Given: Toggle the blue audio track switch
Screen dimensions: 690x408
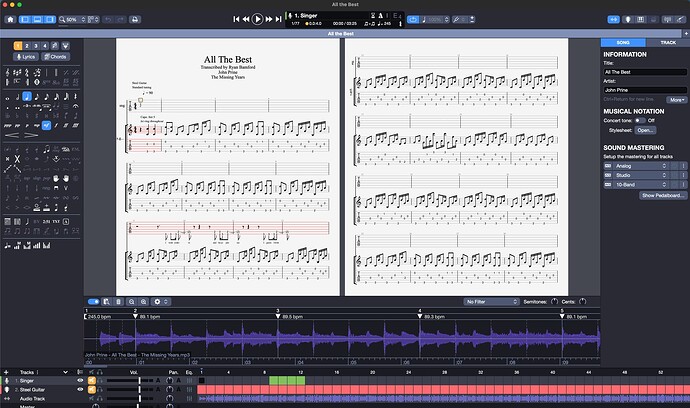Looking at the screenshot, I should [x=94, y=301].
